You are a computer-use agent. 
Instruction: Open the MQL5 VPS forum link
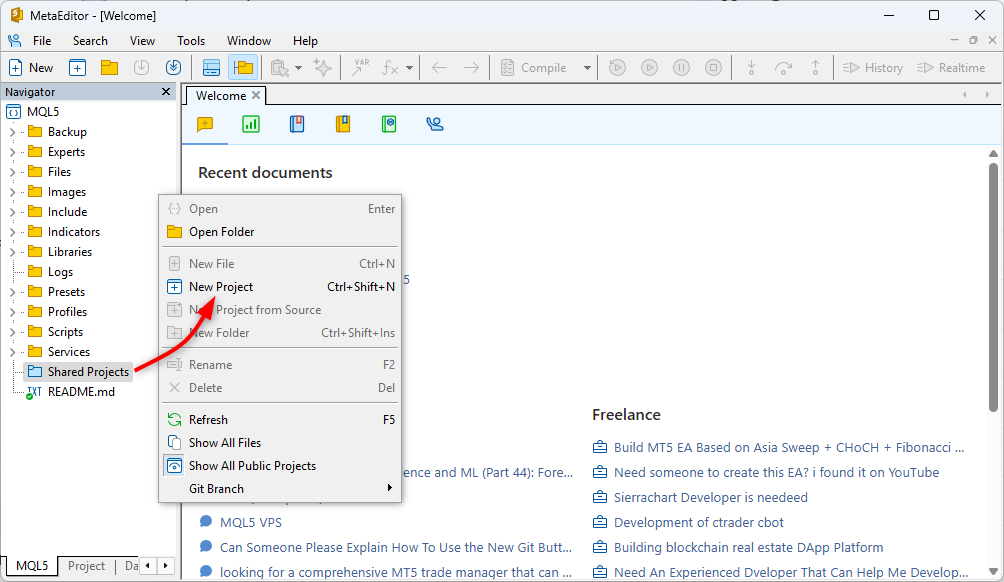(x=251, y=522)
